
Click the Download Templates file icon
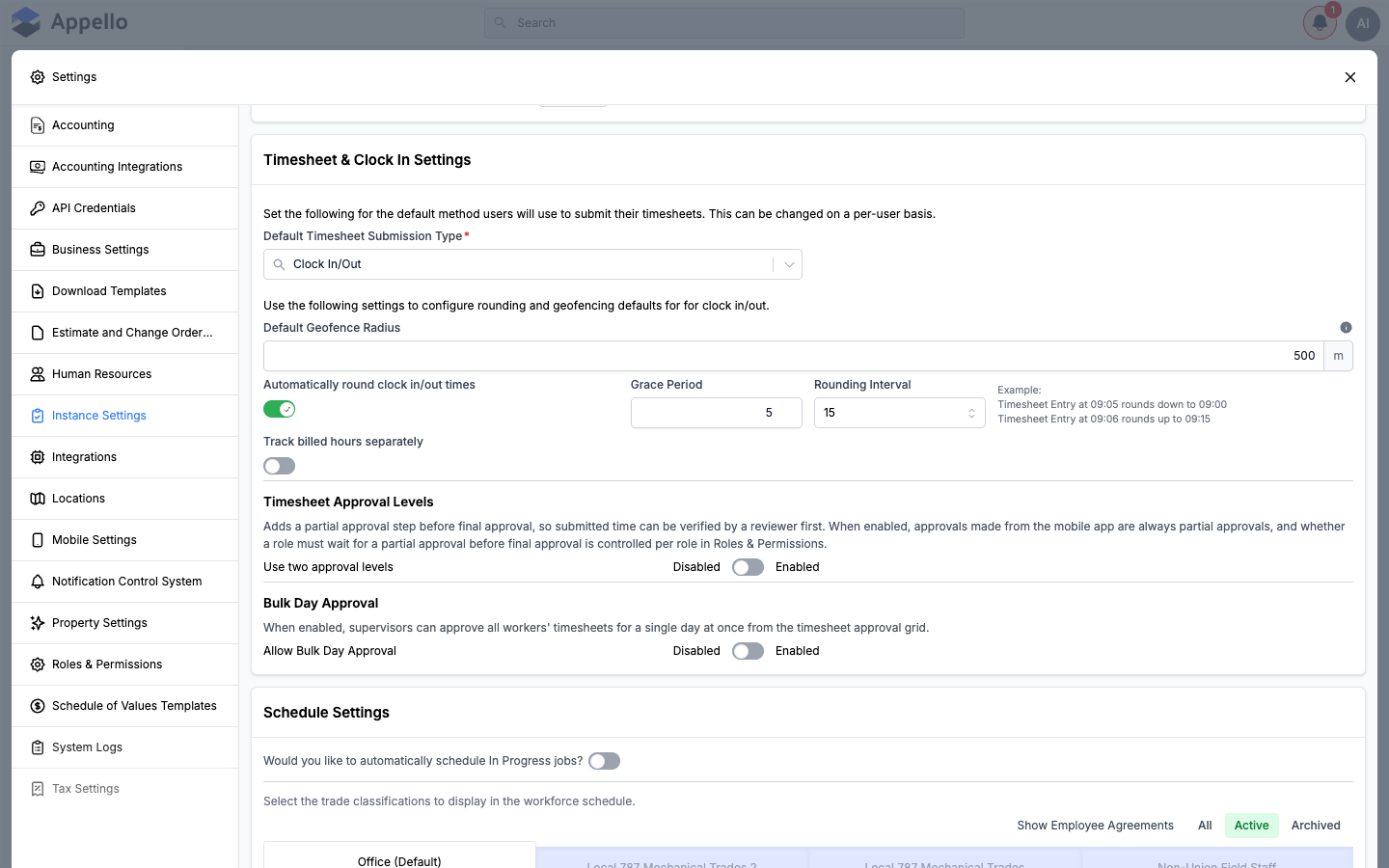pos(38,291)
